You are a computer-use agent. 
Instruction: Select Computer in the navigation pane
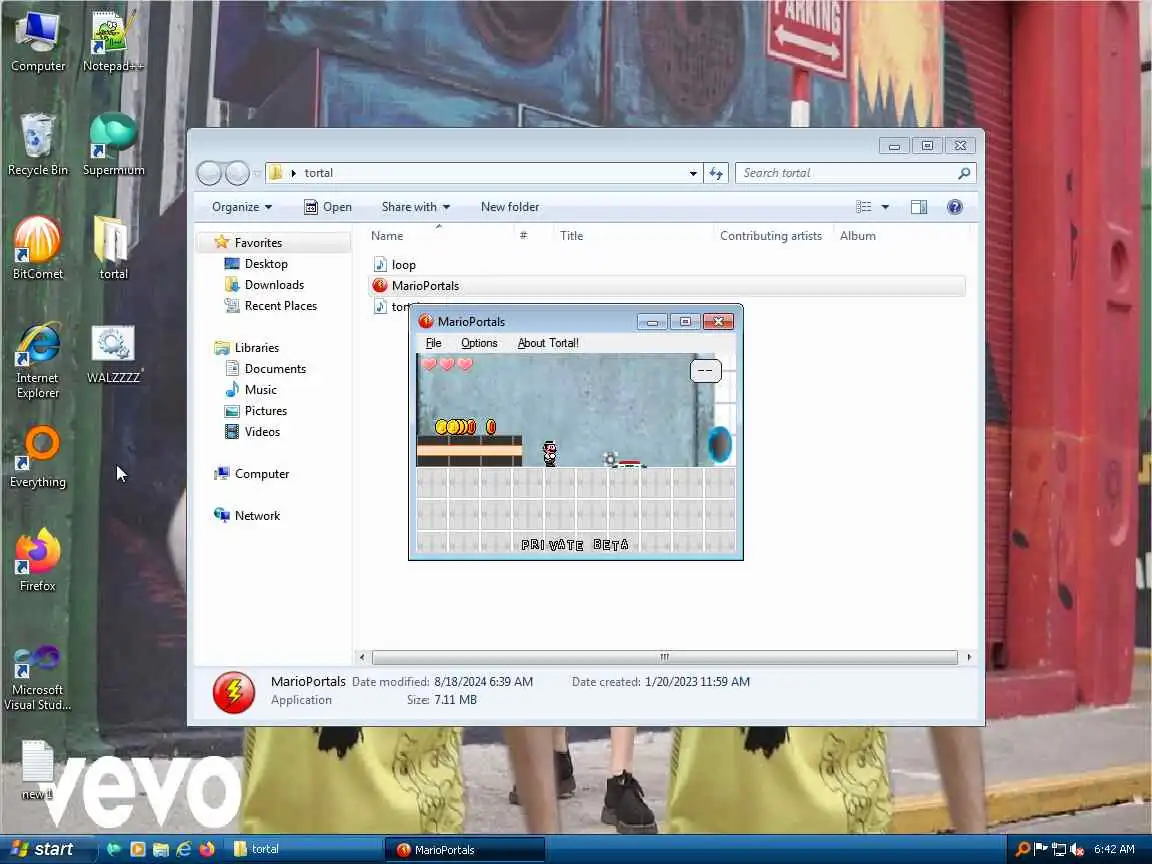pyautogui.click(x=262, y=474)
